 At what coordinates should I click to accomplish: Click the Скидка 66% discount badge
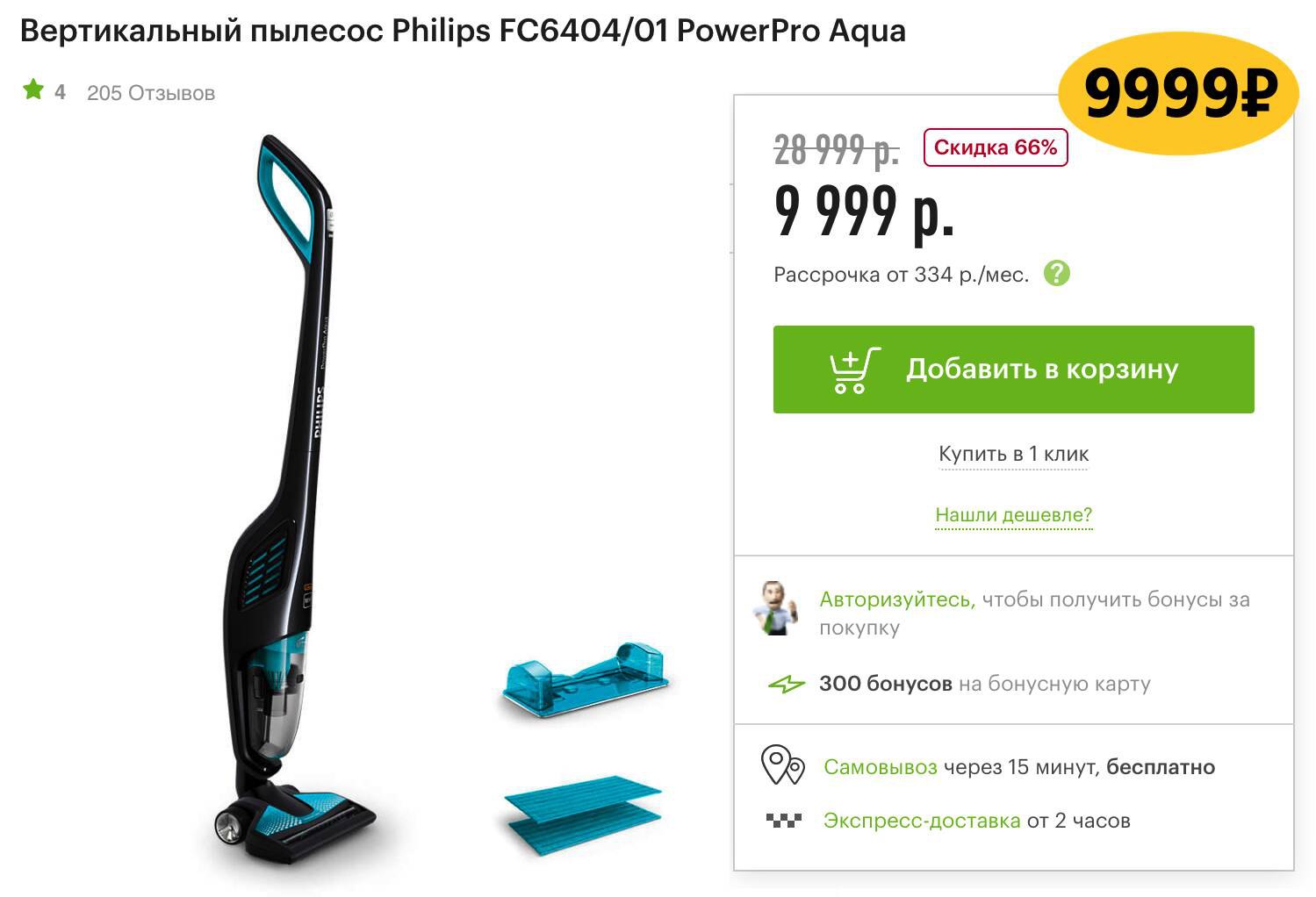coord(995,147)
